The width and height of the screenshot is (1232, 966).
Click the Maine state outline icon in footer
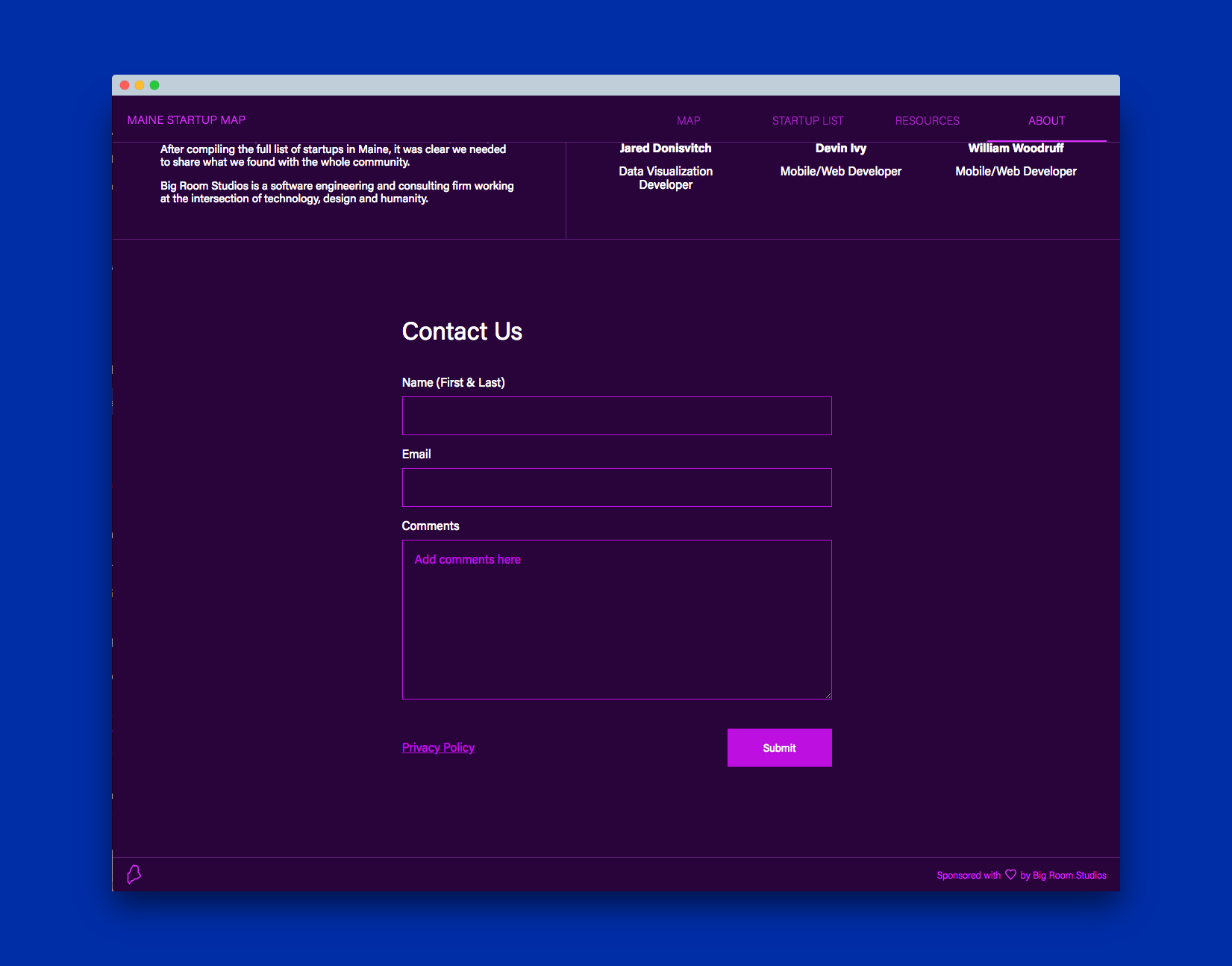134,874
